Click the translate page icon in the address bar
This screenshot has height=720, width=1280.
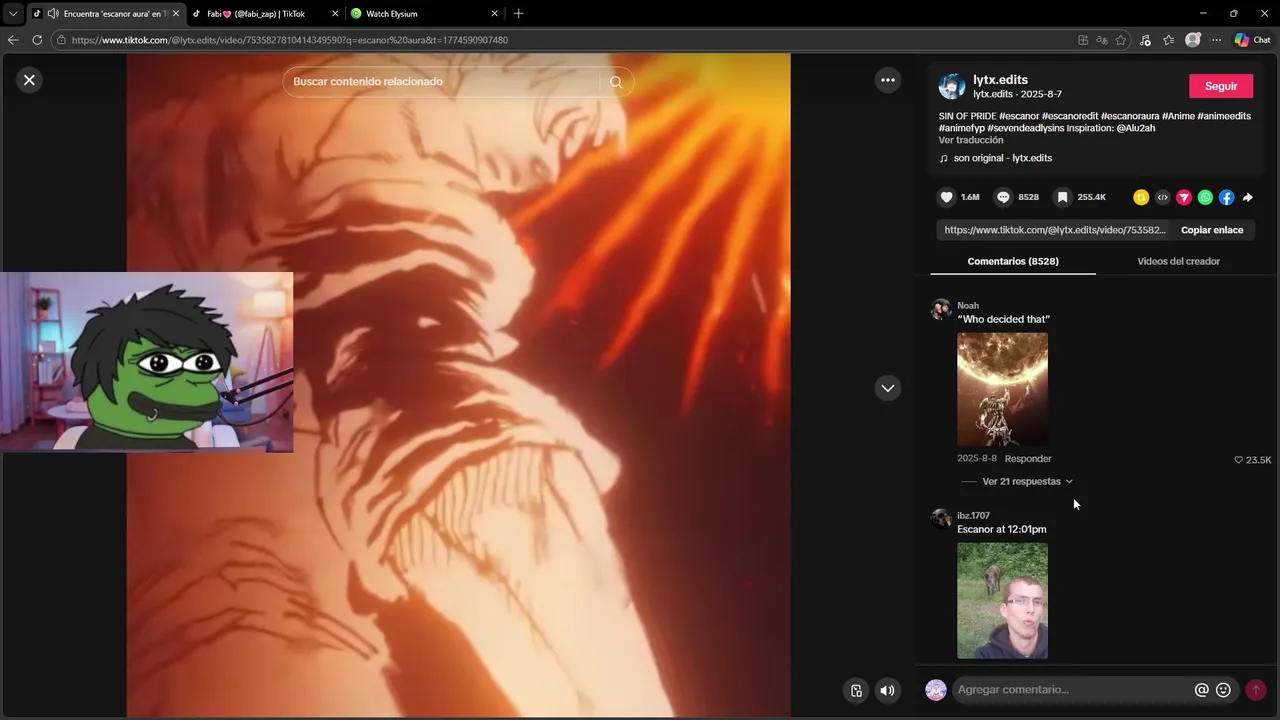tap(1102, 40)
